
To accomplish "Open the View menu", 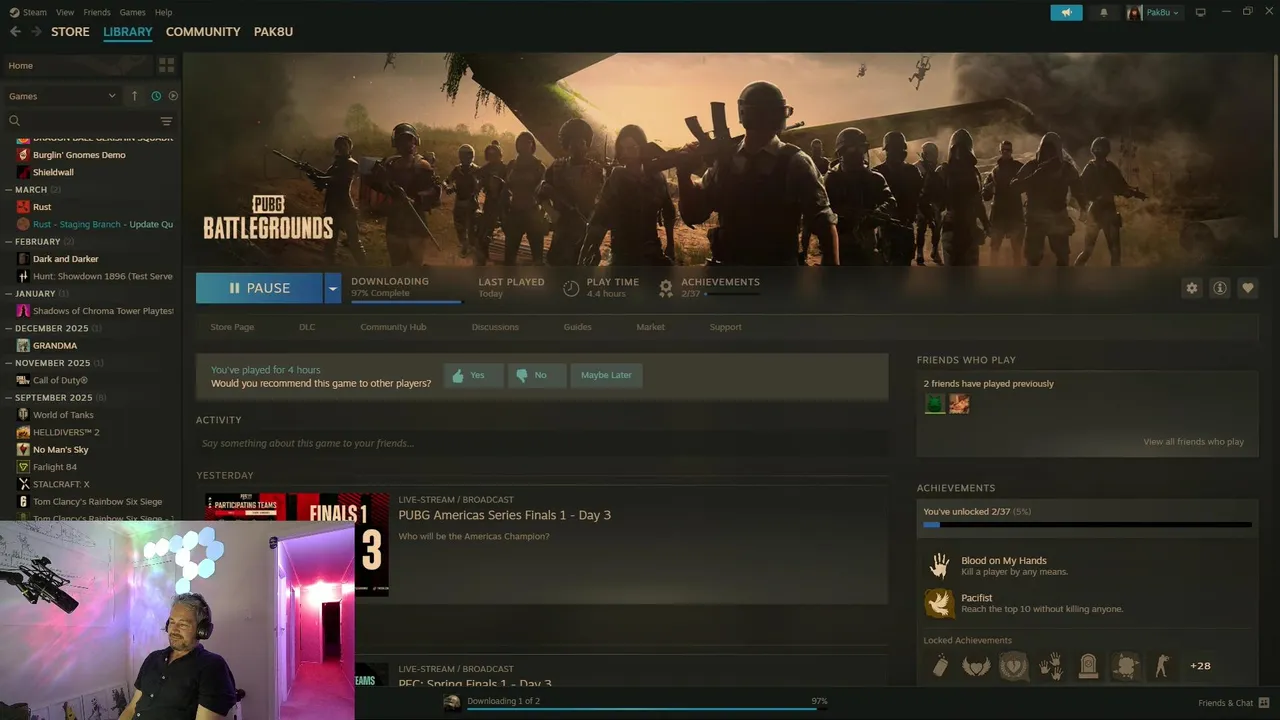I will click(x=65, y=12).
